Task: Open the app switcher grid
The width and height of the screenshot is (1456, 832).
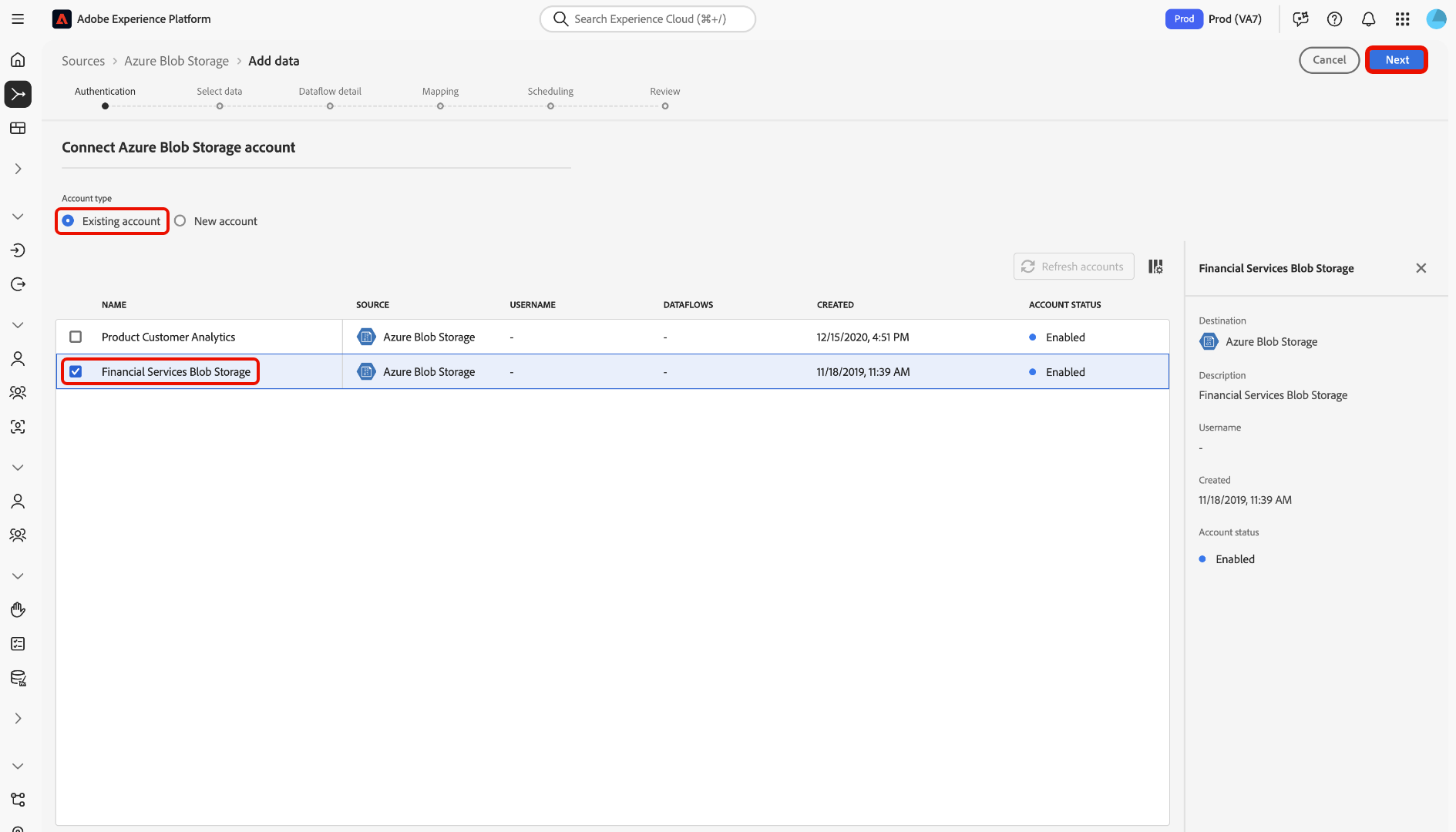Action: point(1402,19)
